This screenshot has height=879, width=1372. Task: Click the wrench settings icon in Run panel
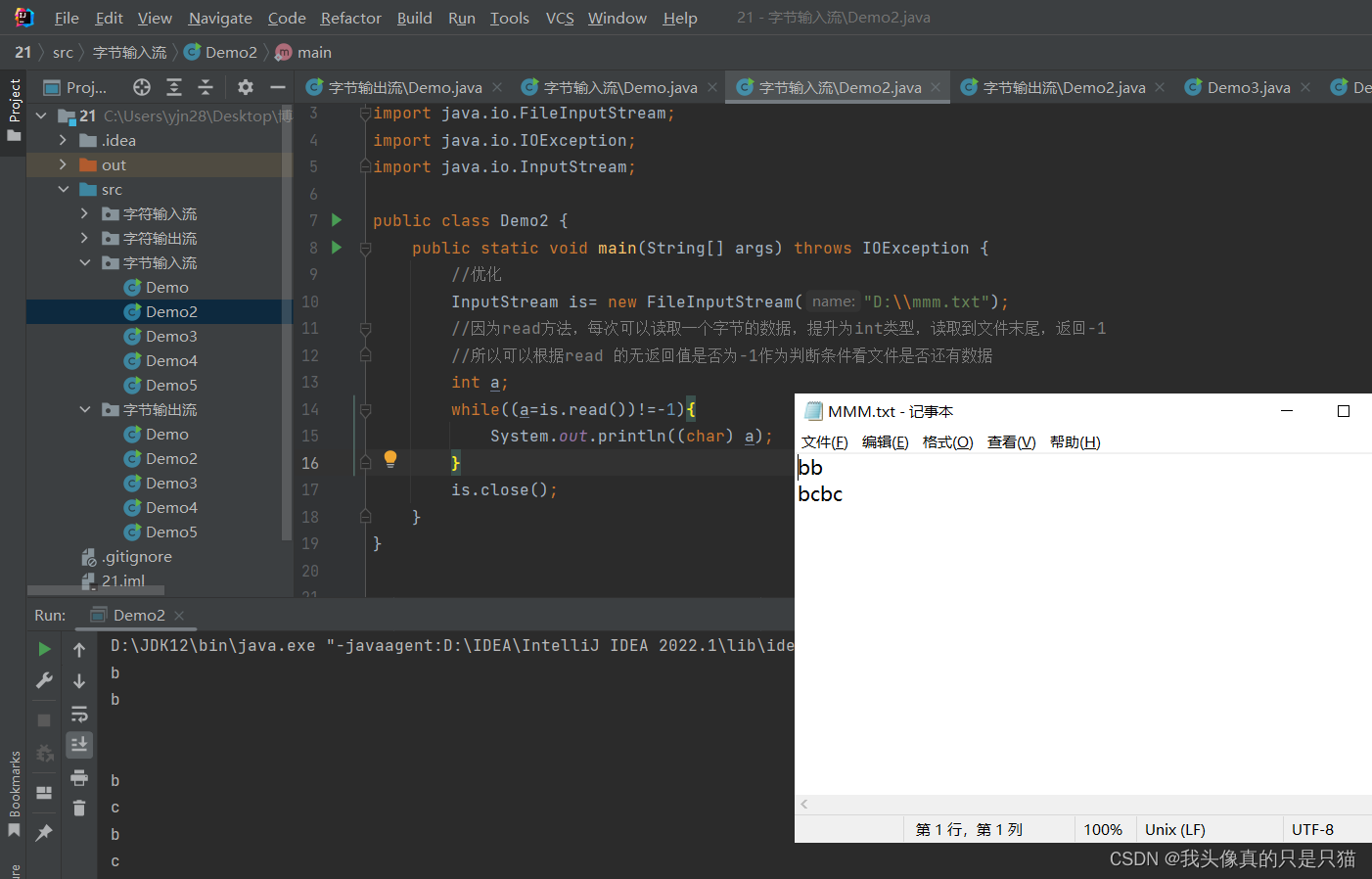(44, 680)
